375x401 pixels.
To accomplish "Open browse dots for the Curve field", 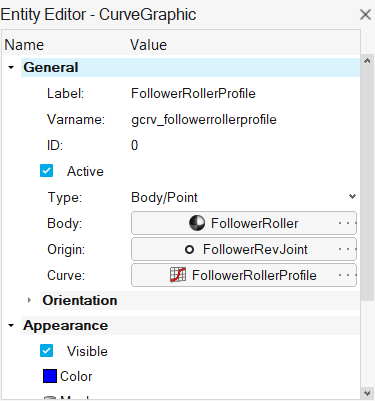I will pos(347,275).
